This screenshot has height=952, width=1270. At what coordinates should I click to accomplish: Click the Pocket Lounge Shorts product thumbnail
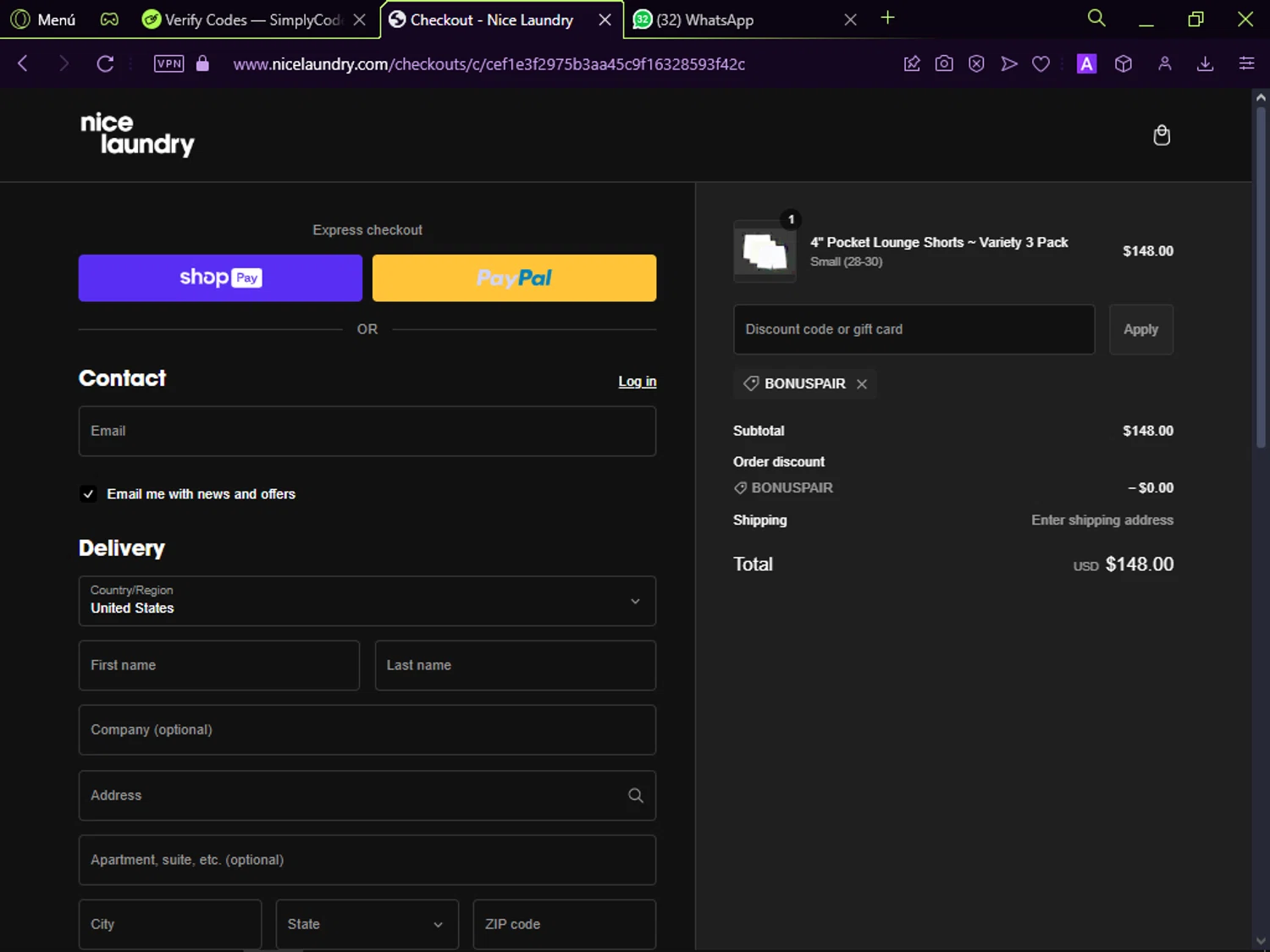(x=765, y=251)
